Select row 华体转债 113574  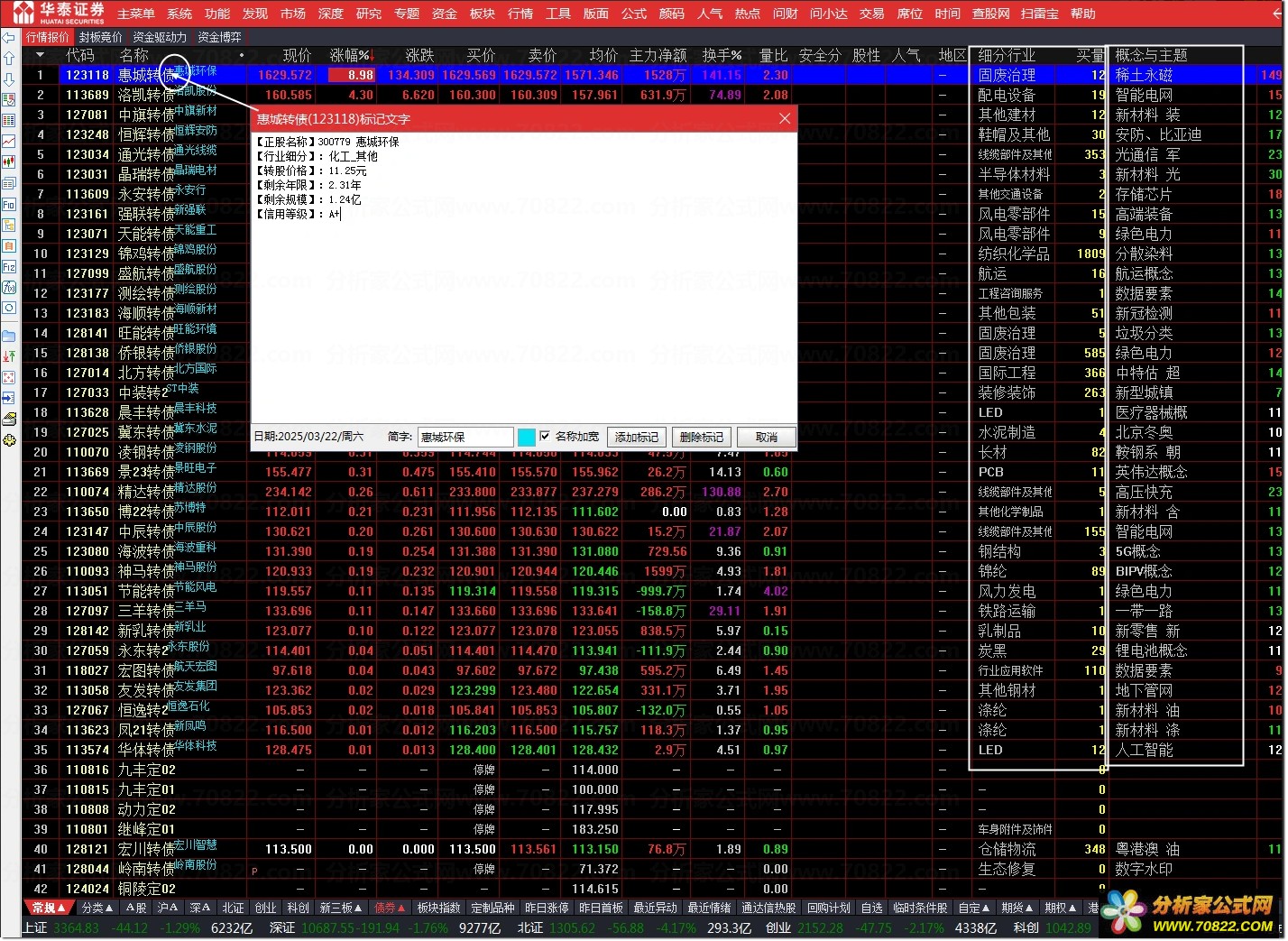(x=653, y=750)
